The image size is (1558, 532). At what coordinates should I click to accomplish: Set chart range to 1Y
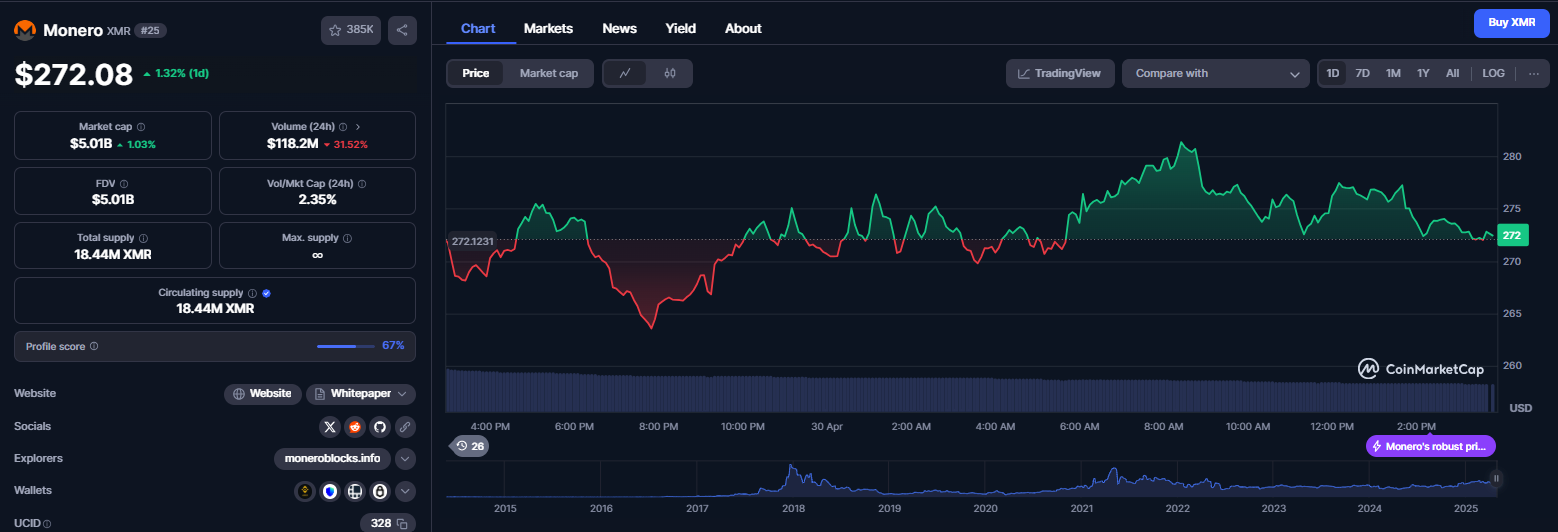pos(1423,73)
